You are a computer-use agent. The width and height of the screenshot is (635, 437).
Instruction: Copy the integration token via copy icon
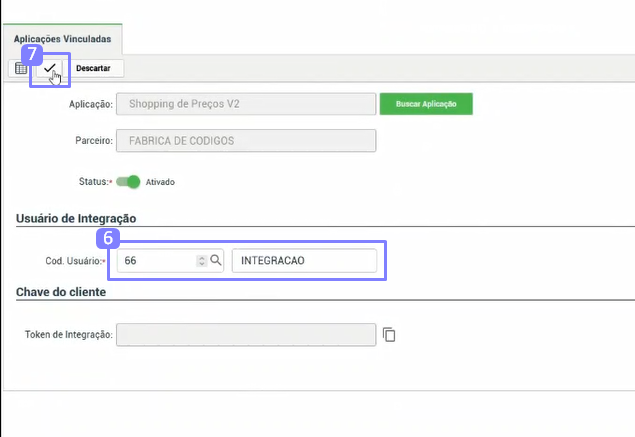(390, 334)
